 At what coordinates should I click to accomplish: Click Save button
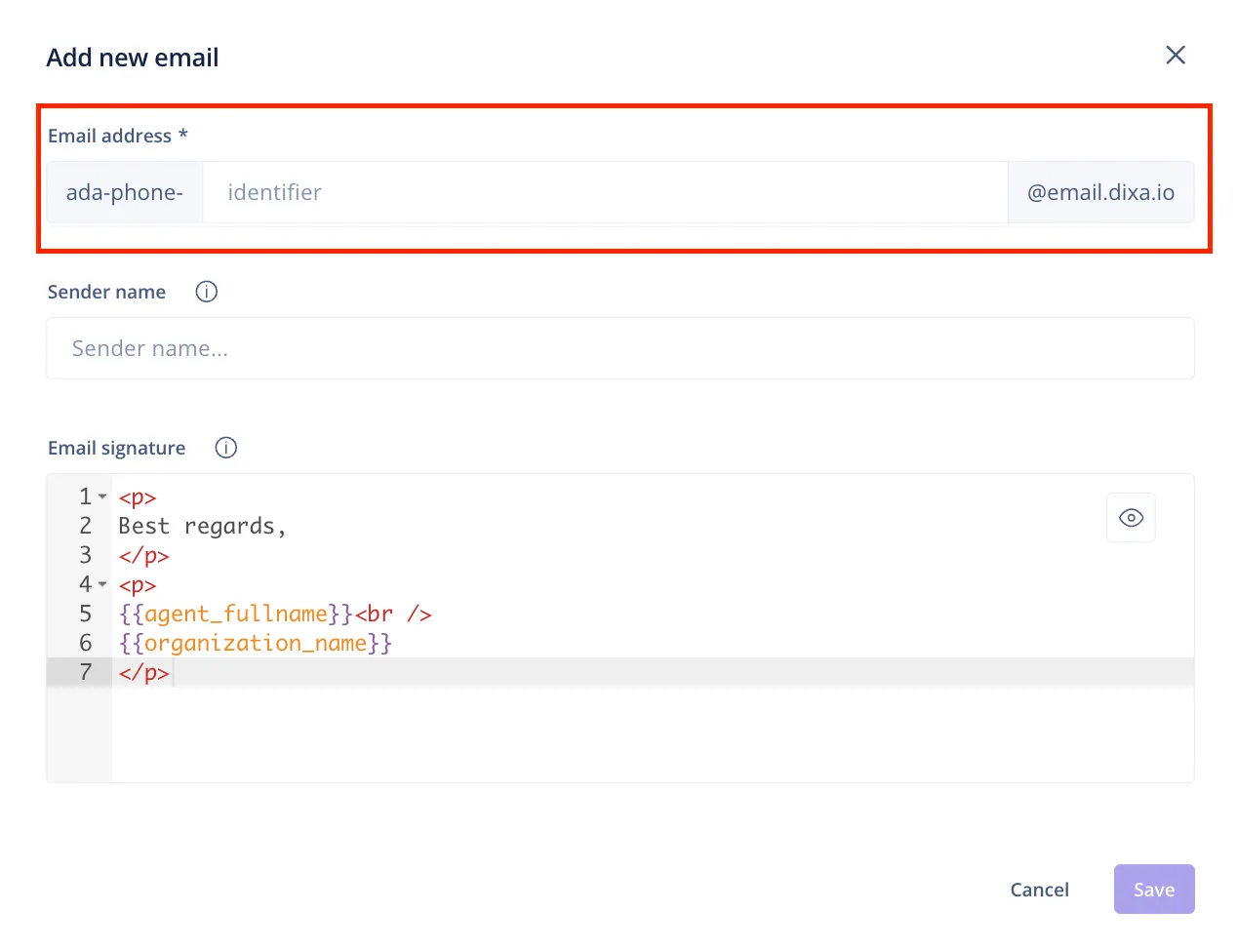pos(1154,890)
